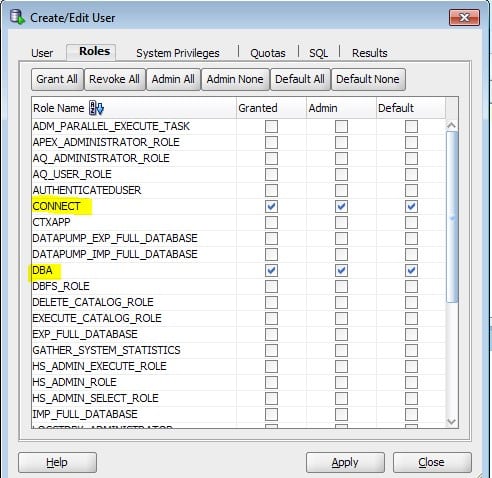
Task: Check Admin for DATAPUMP_IMP_FULL_DATABASE
Action: (341, 254)
